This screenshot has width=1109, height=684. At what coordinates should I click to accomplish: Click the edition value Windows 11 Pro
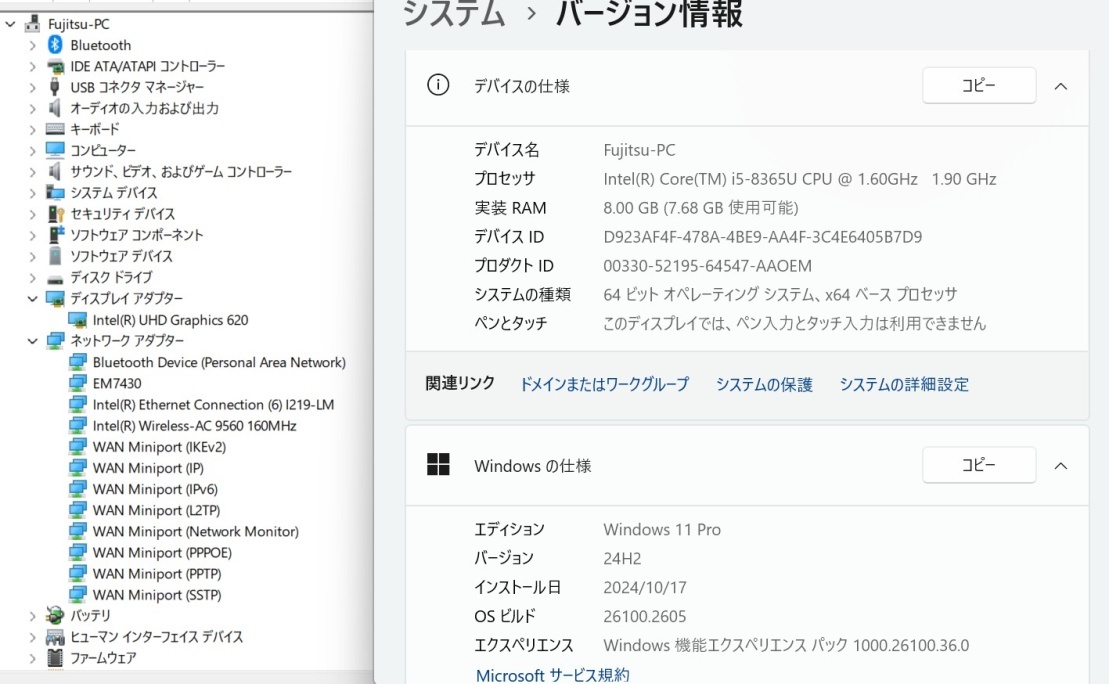[662, 530]
